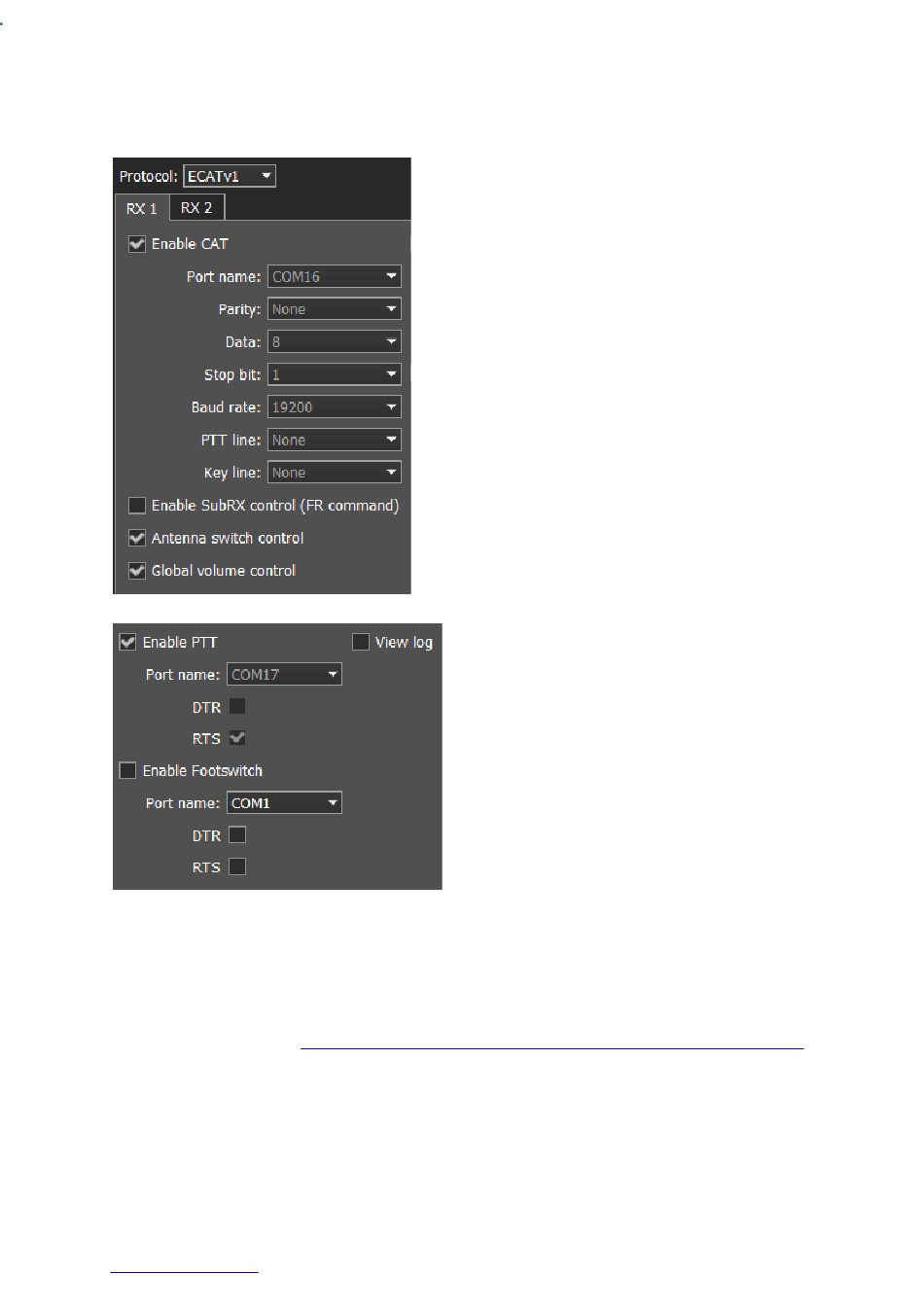
Task: Toggle DTR checkbox under Enable Footswitch
Action: coord(237,835)
